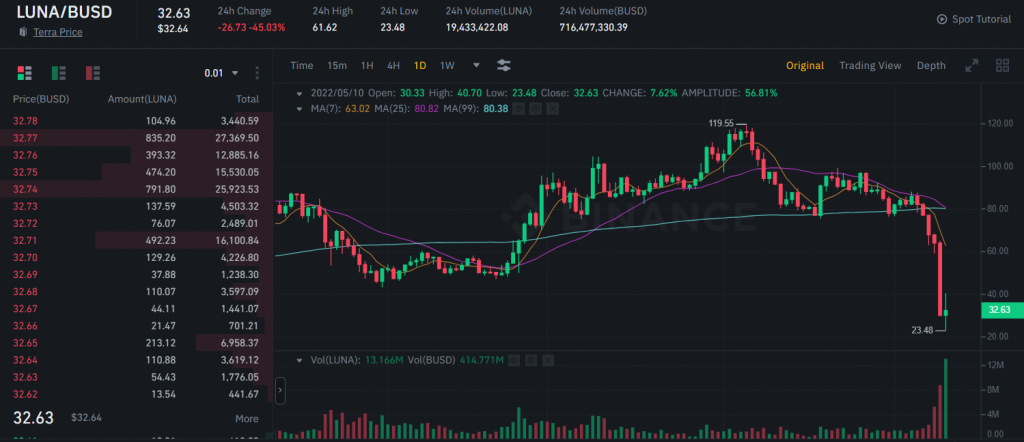Open more time intervals dropdown arrow

click(476, 65)
